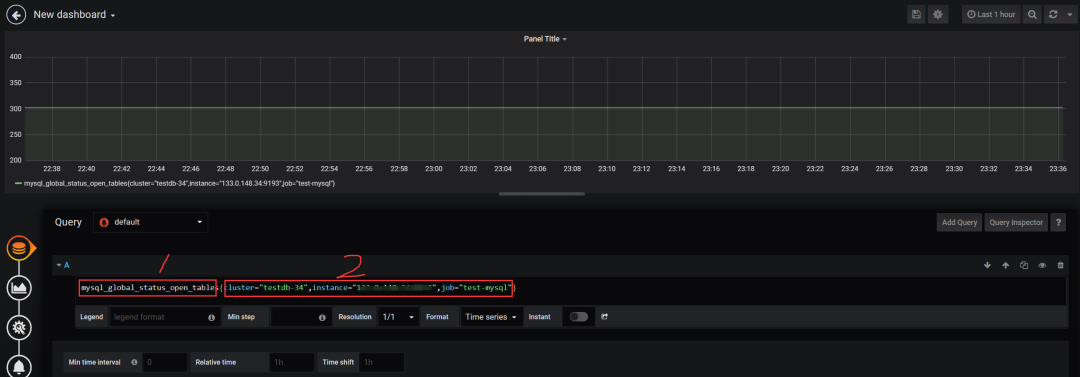The width and height of the screenshot is (1080, 377).
Task: Open the Panel Title menu
Action: tap(545, 39)
